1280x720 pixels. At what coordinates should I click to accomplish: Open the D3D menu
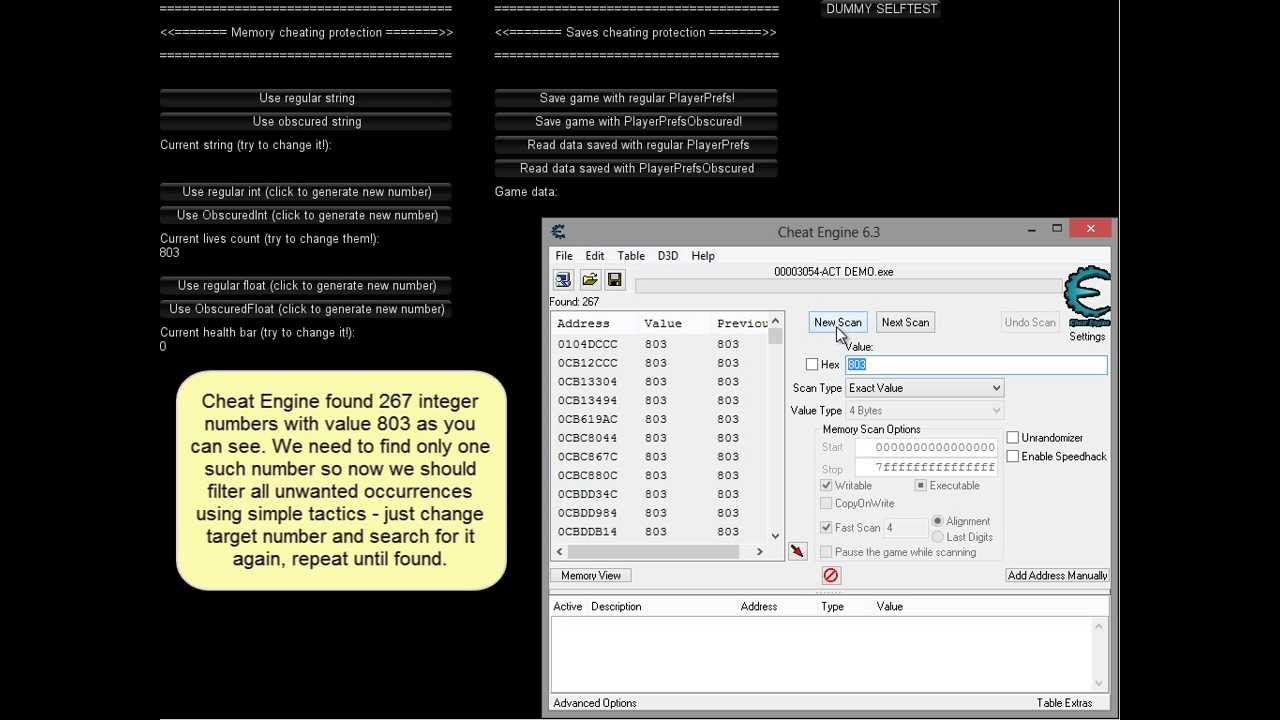pos(668,256)
